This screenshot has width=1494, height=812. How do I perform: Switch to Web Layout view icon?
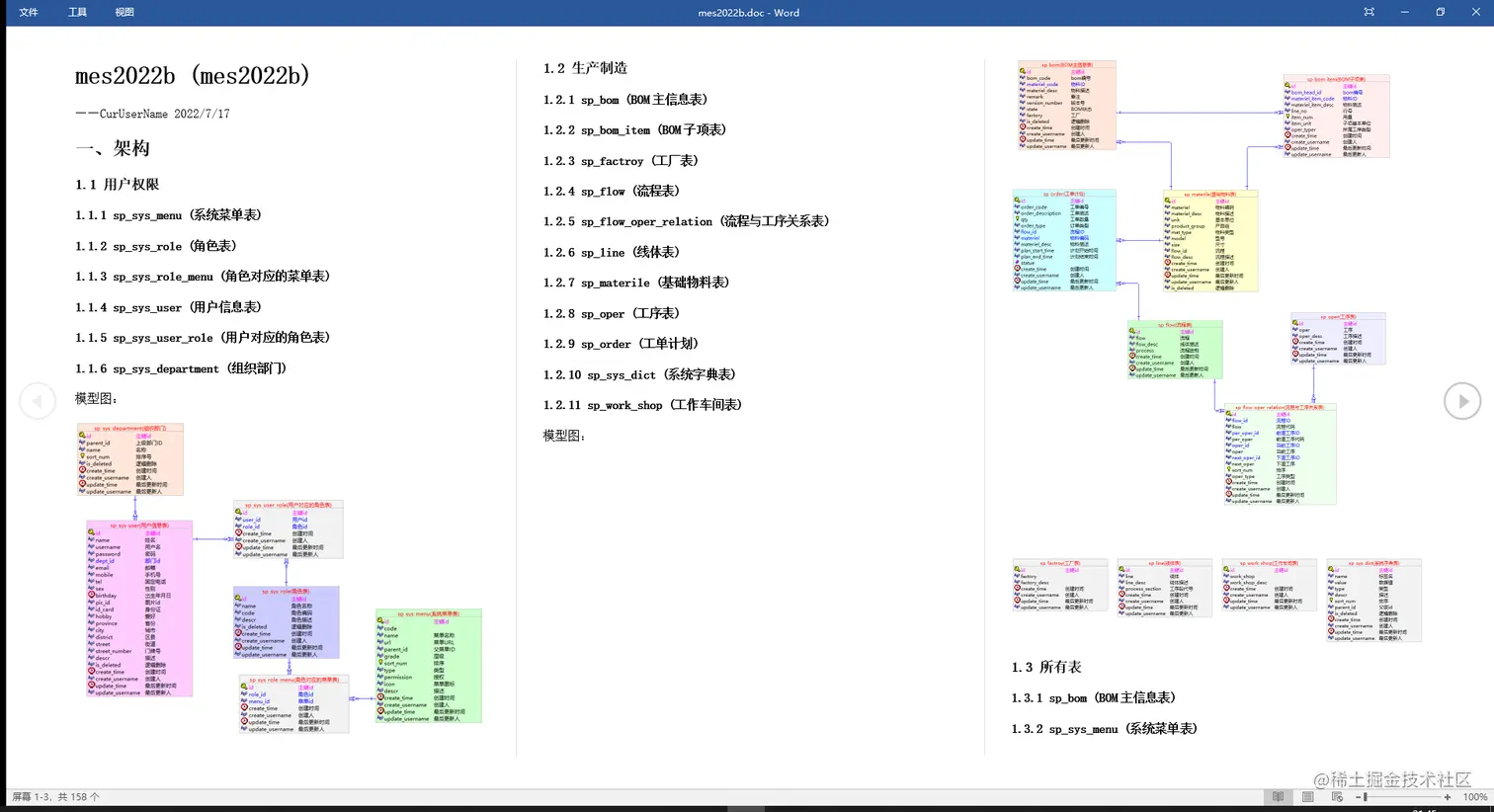coord(1338,797)
